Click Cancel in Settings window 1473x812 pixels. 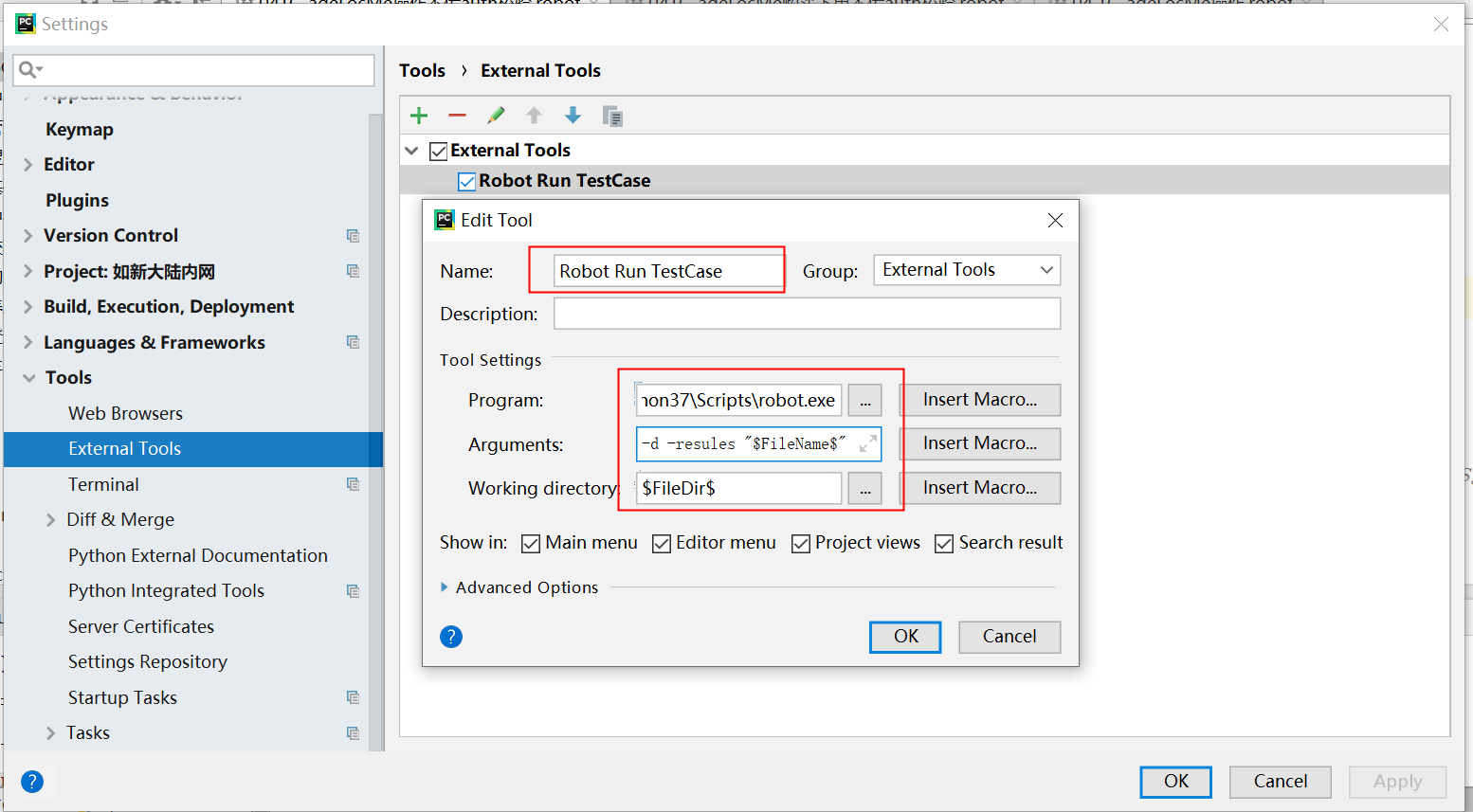coord(1281,782)
